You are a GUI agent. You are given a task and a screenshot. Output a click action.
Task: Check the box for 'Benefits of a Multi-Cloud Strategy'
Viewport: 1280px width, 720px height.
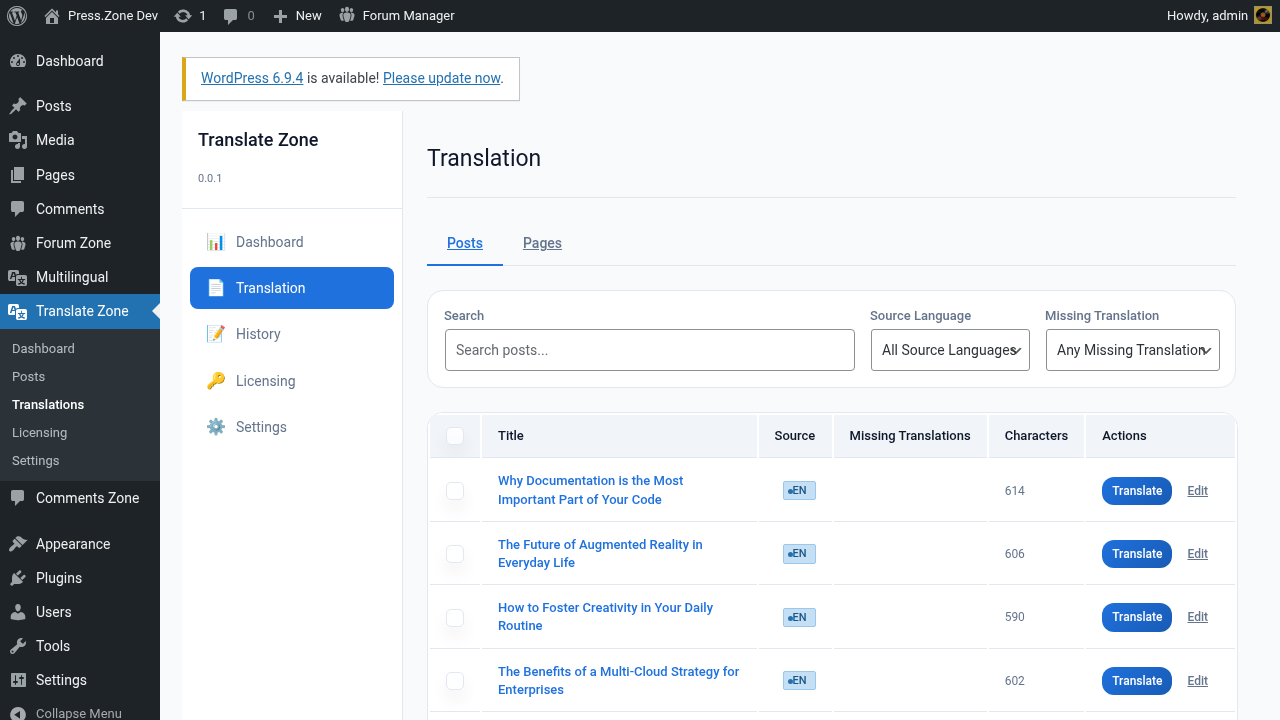coord(455,681)
